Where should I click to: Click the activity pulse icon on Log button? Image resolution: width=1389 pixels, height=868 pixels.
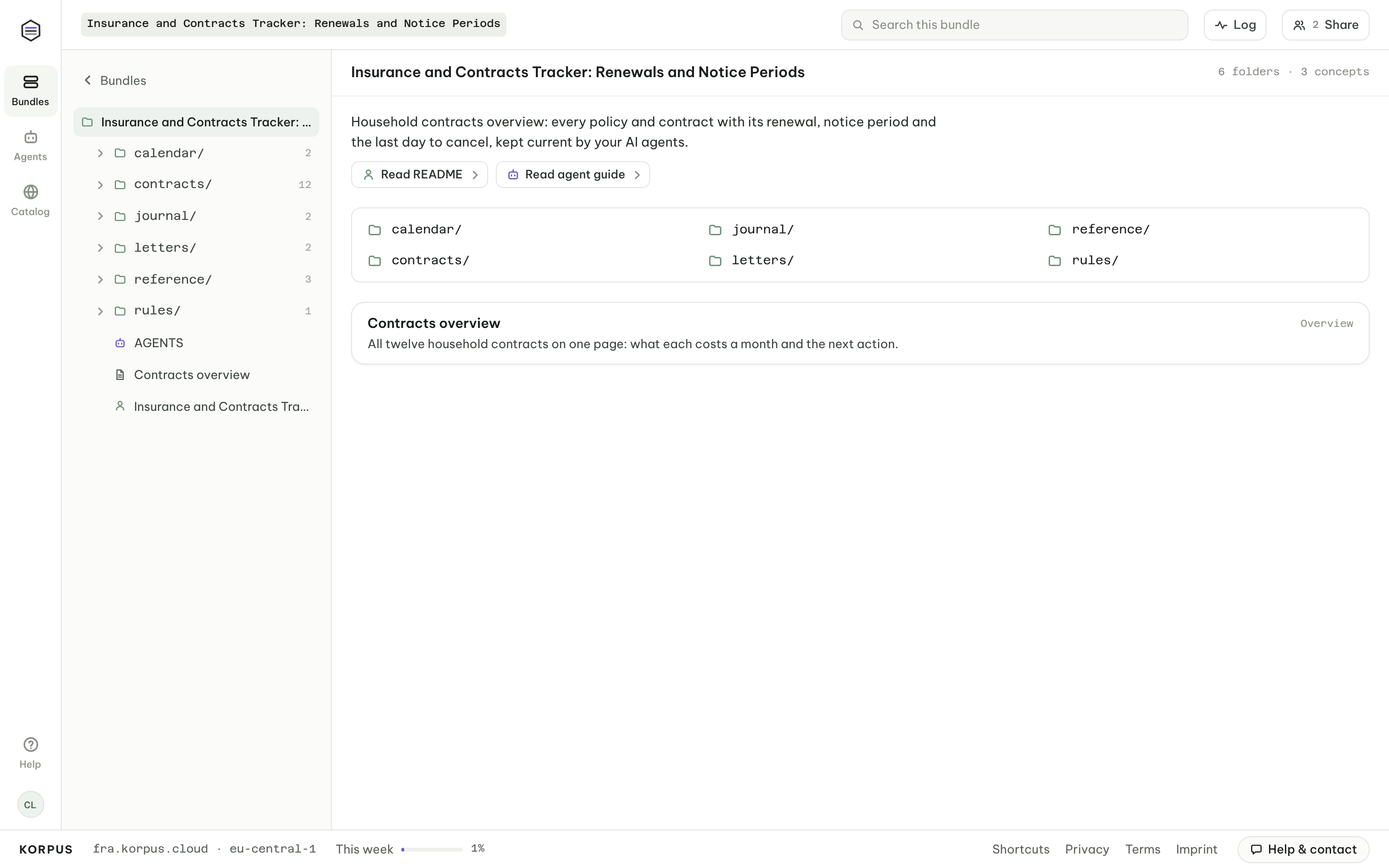[1221, 25]
